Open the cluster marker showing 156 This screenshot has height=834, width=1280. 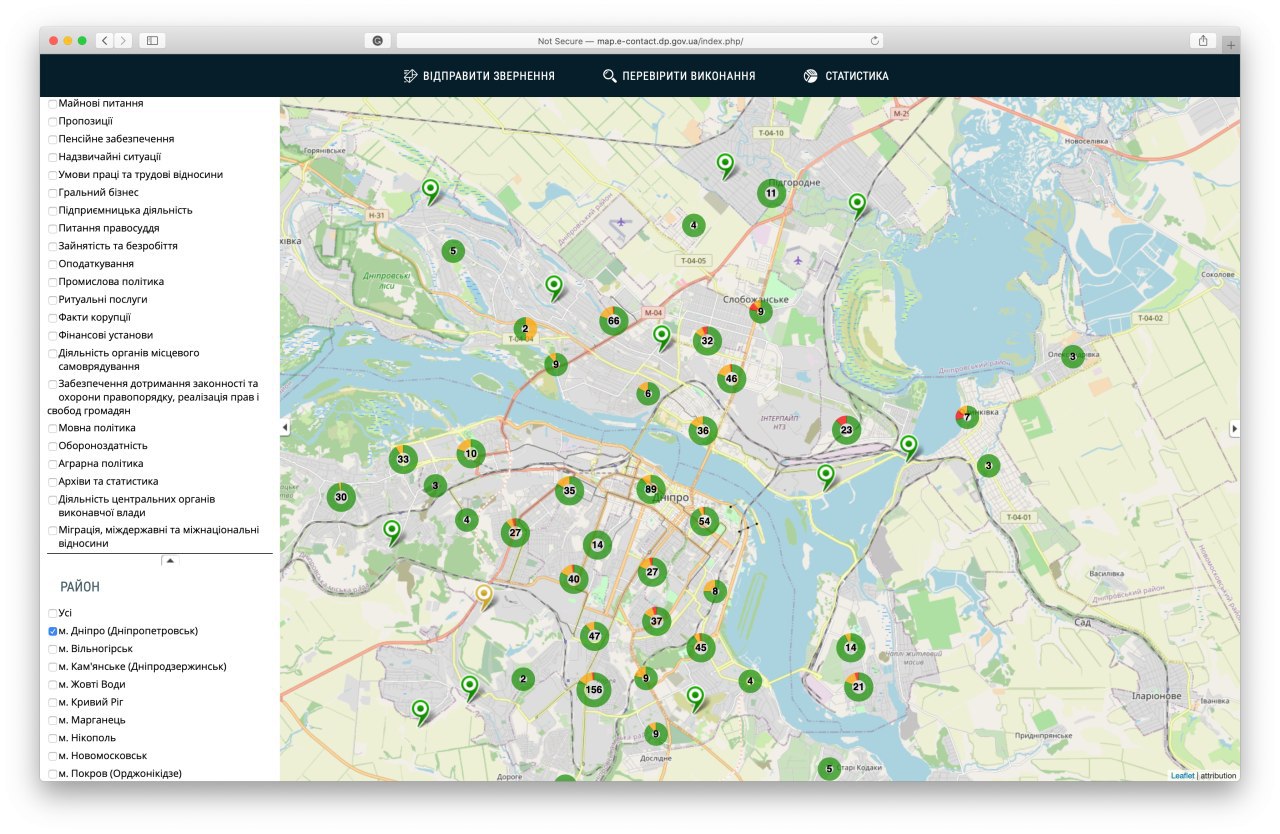[594, 690]
